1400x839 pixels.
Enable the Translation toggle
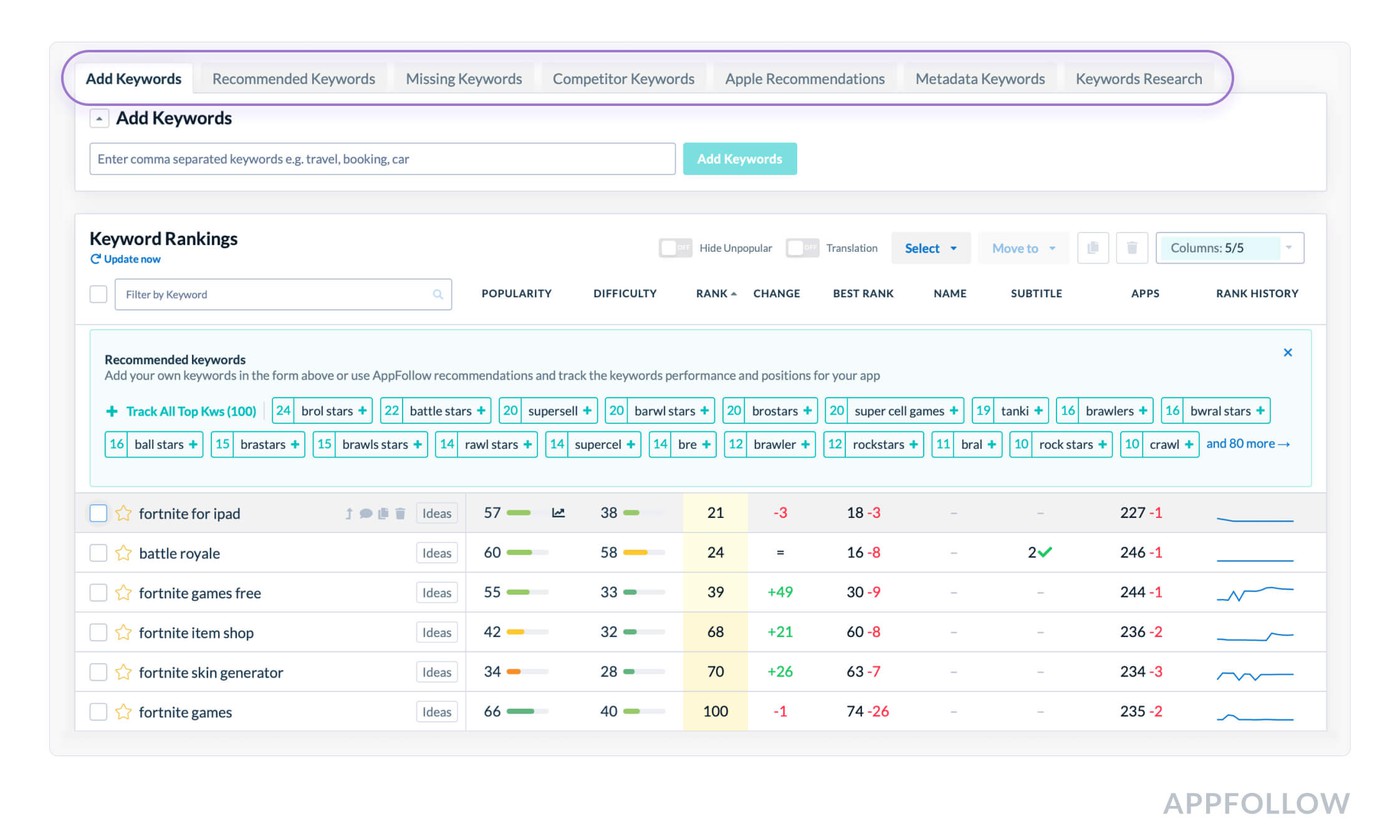802,248
